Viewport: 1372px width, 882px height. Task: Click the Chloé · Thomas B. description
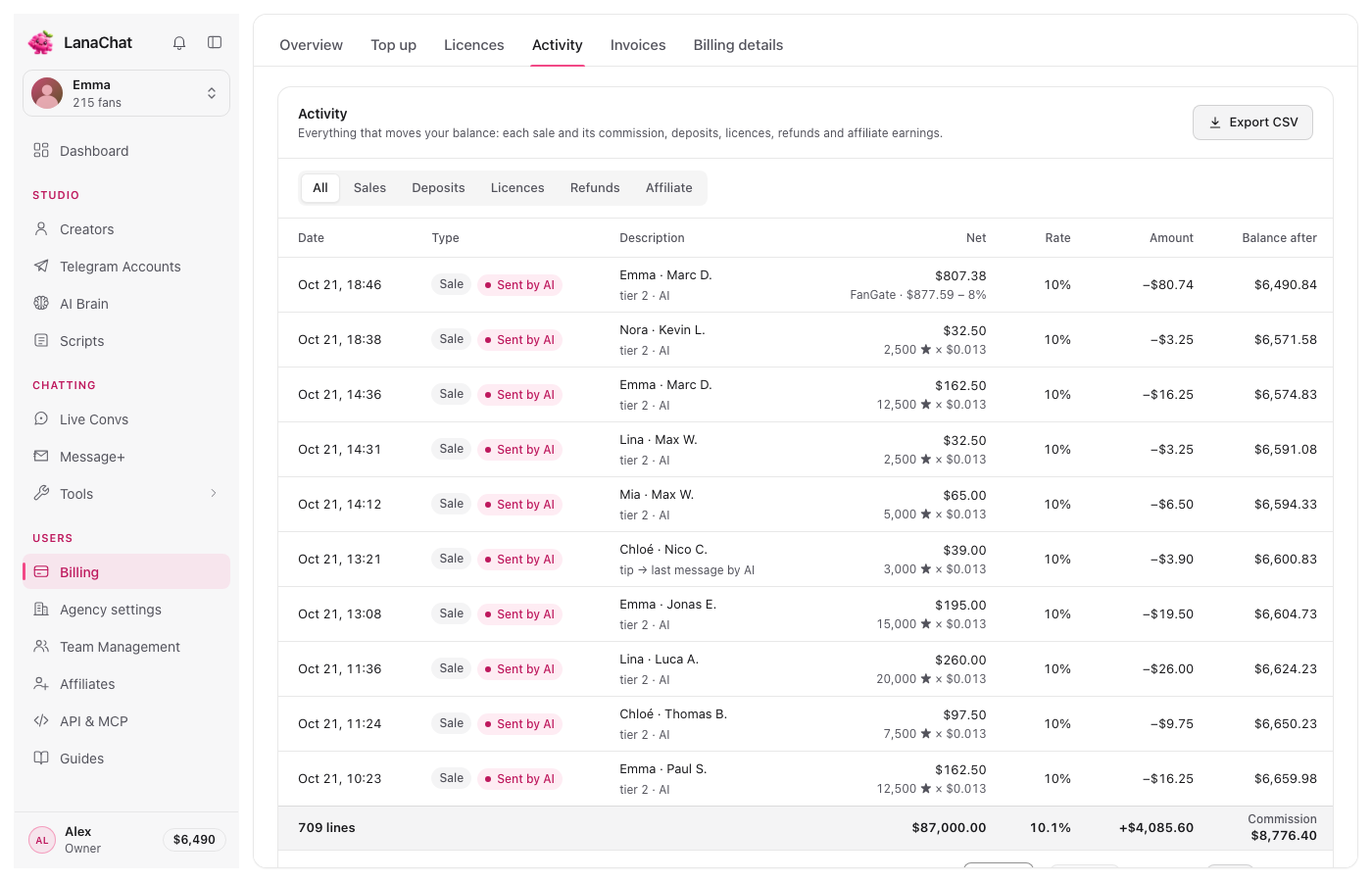(673, 714)
